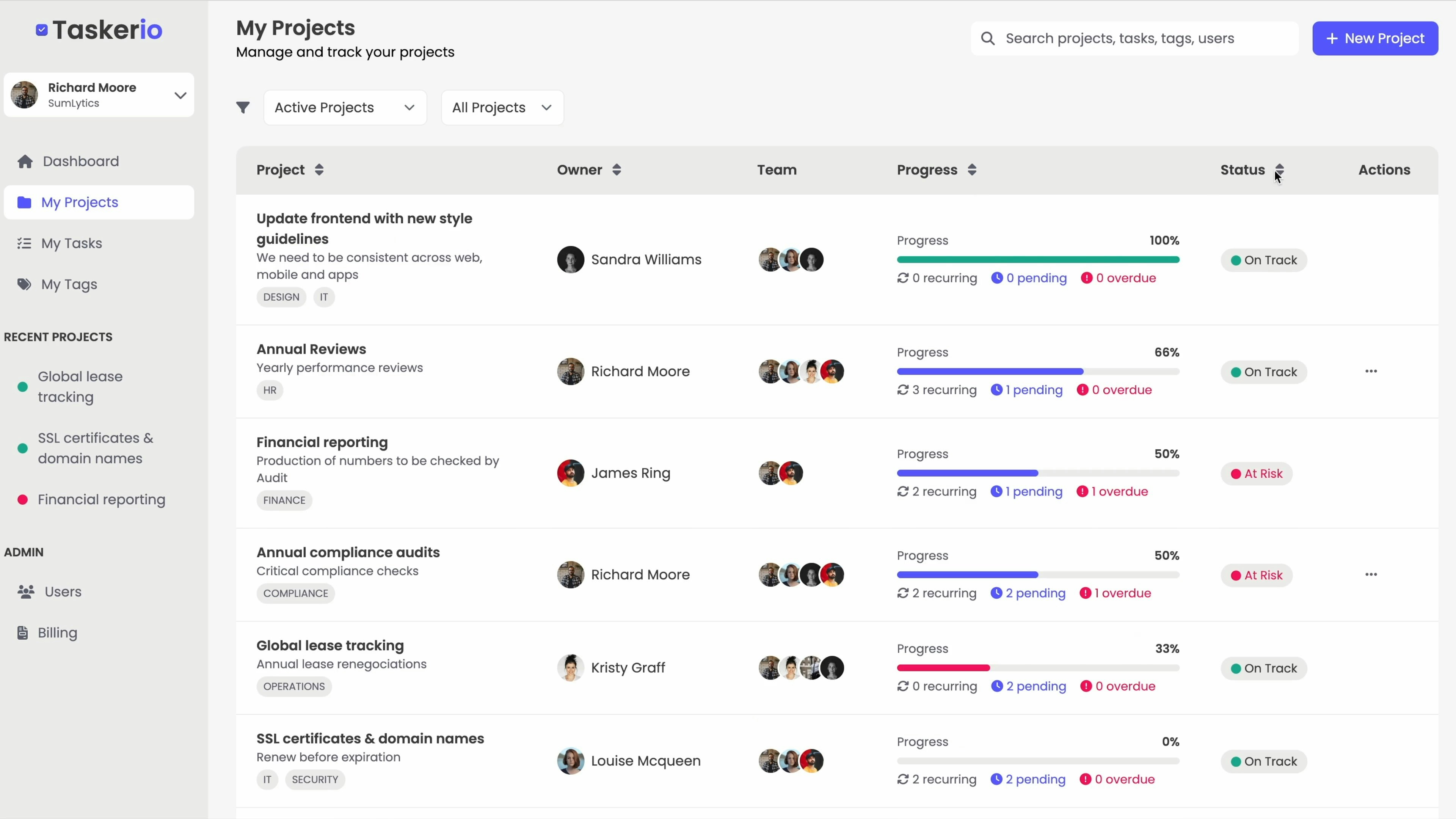The width and height of the screenshot is (1456, 819).
Task: Open Users admin page via people icon
Action: tap(25, 592)
